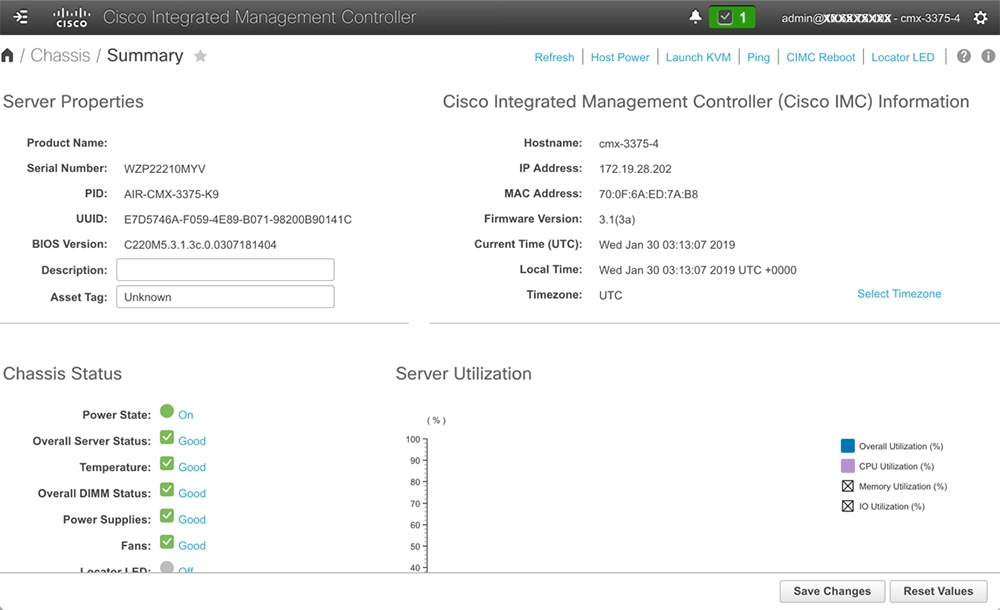Open the settings gear menu

pyautogui.click(x=980, y=18)
